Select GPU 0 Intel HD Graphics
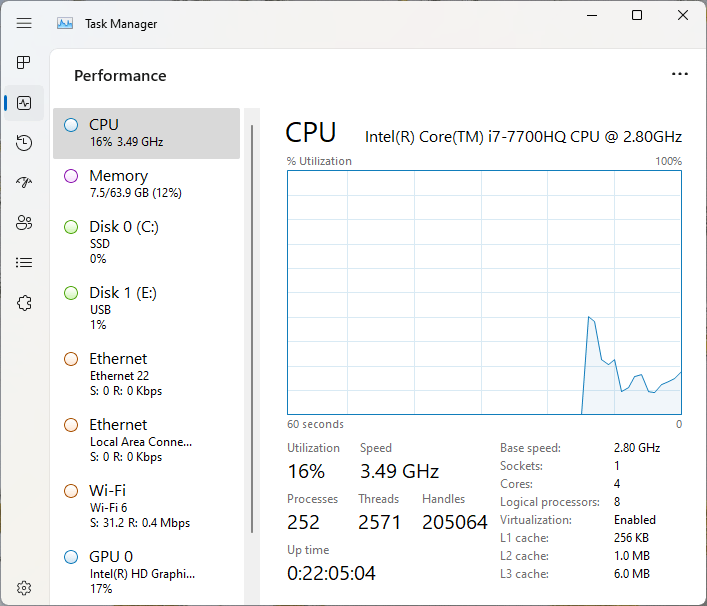 (147, 572)
